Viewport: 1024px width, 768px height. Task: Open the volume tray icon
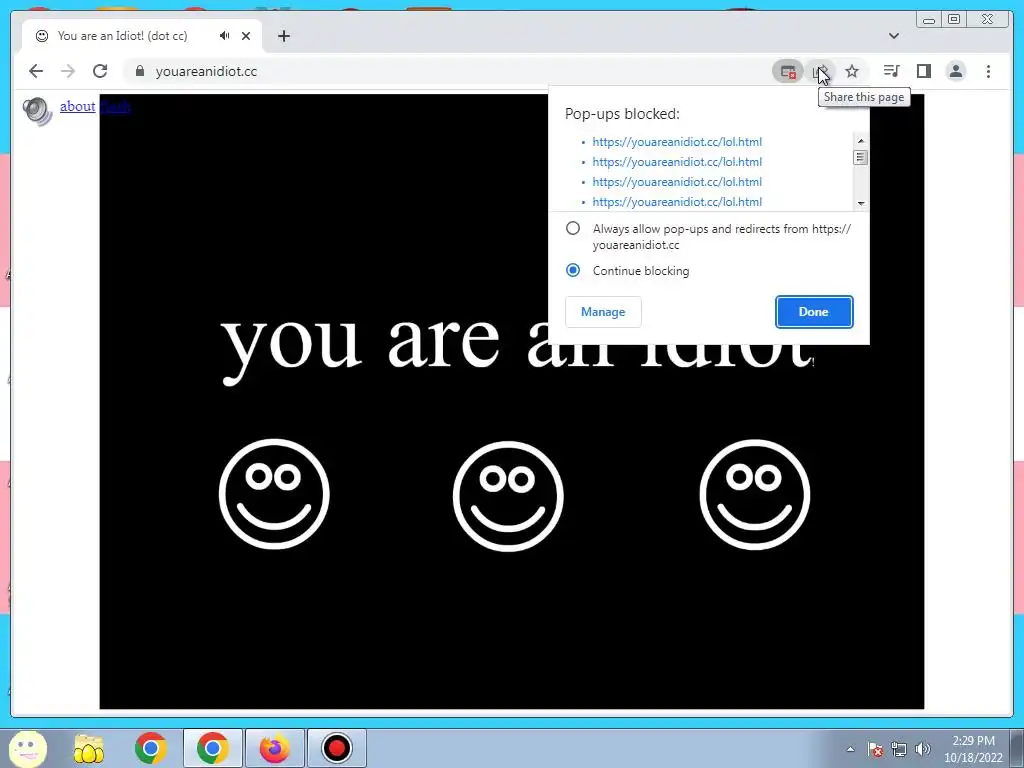[x=923, y=750]
